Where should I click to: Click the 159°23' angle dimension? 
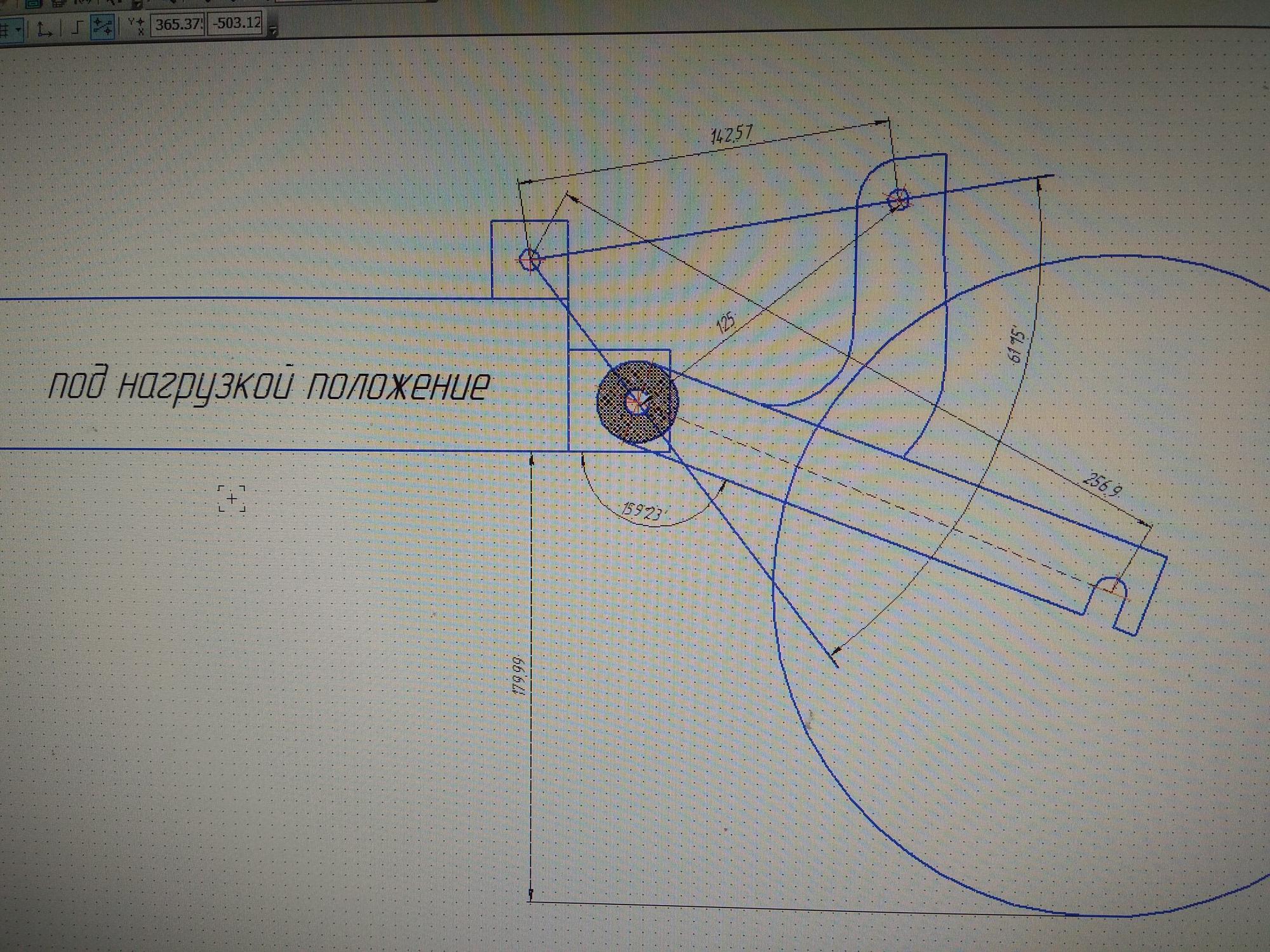point(643,512)
